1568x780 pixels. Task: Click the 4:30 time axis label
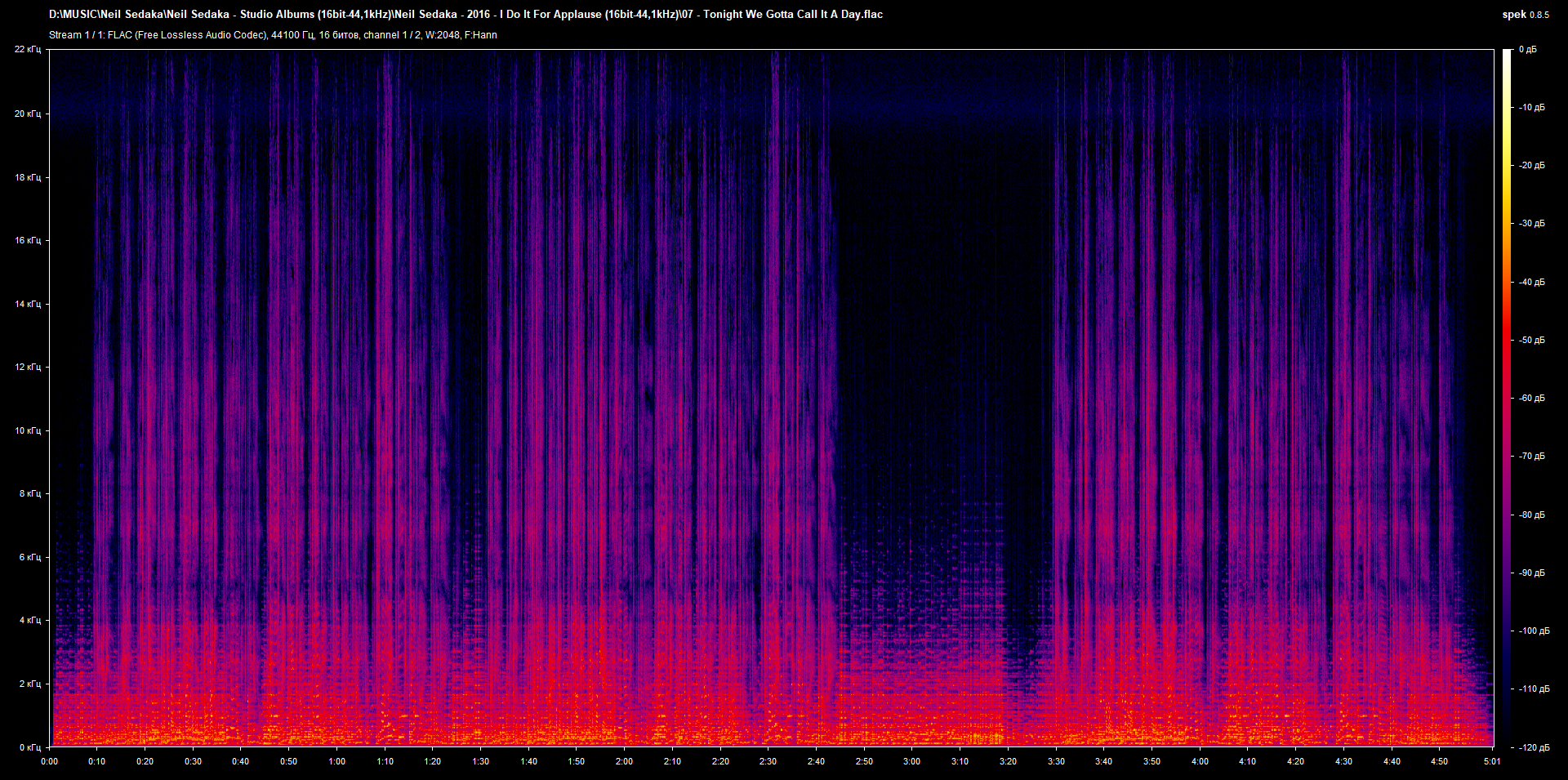click(1343, 761)
